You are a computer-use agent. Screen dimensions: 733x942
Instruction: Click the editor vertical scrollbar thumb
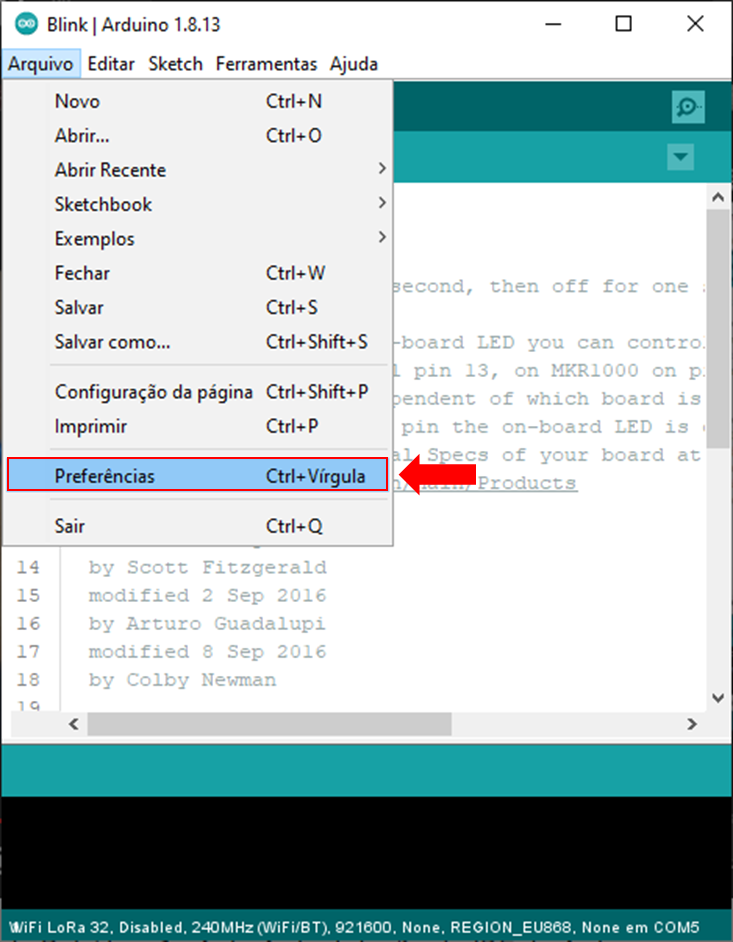[717, 328]
